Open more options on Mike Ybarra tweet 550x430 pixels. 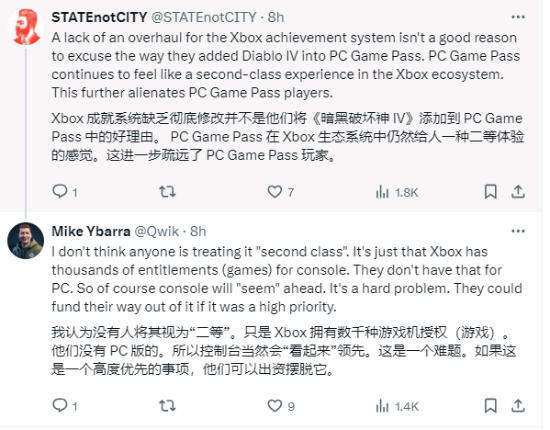tap(518, 231)
